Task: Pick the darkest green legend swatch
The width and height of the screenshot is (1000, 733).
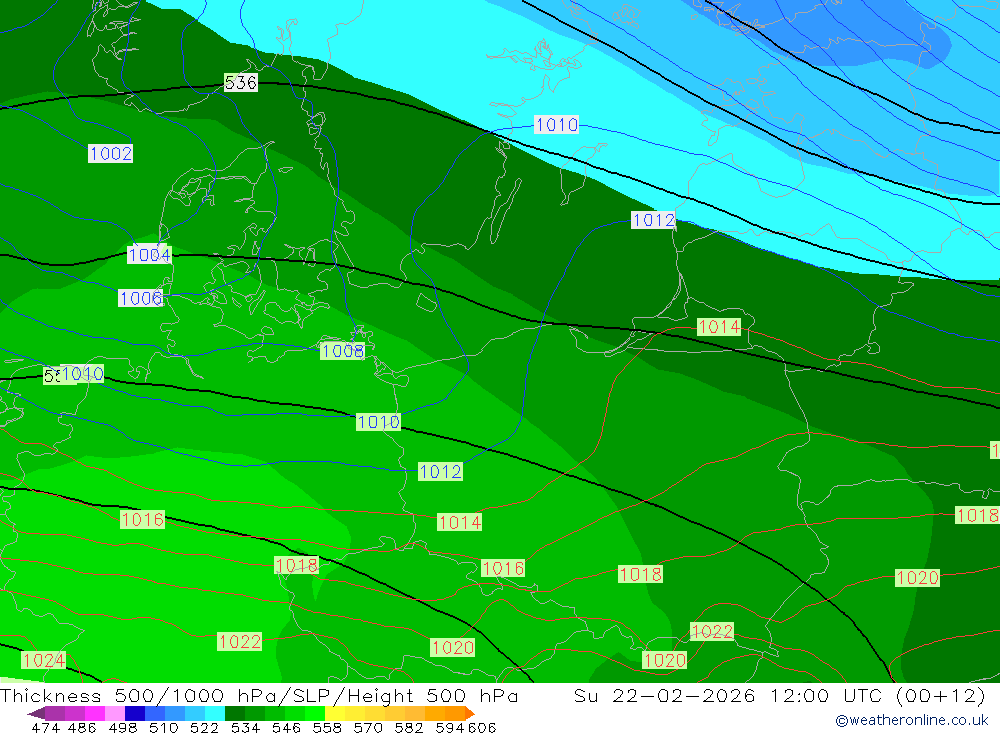Action: 235,713
